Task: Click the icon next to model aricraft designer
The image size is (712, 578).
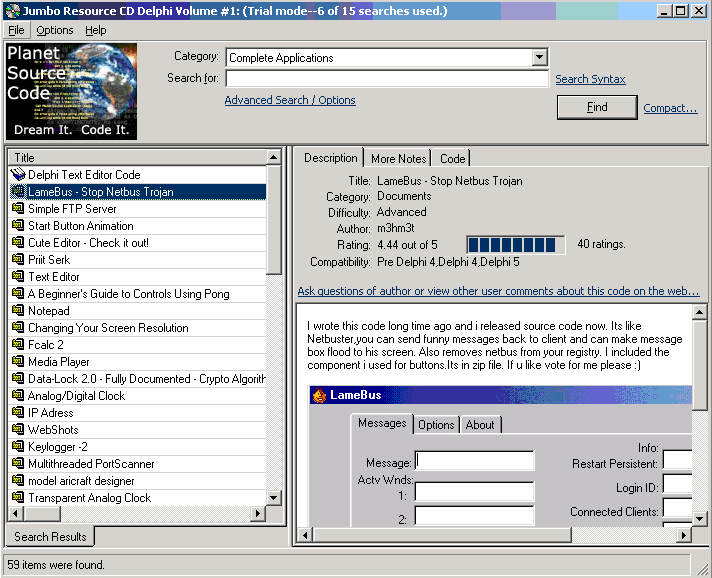Action: click(x=18, y=480)
